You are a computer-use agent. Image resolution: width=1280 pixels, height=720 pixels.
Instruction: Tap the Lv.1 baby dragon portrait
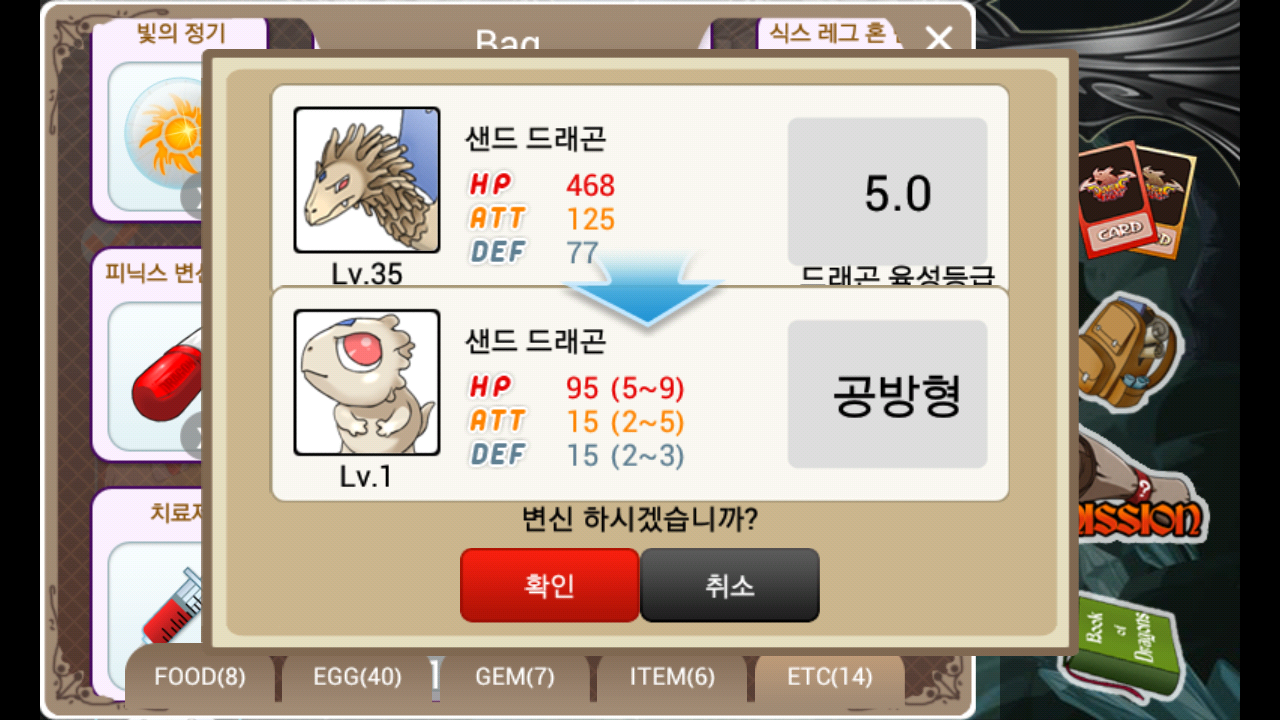pyautogui.click(x=367, y=382)
